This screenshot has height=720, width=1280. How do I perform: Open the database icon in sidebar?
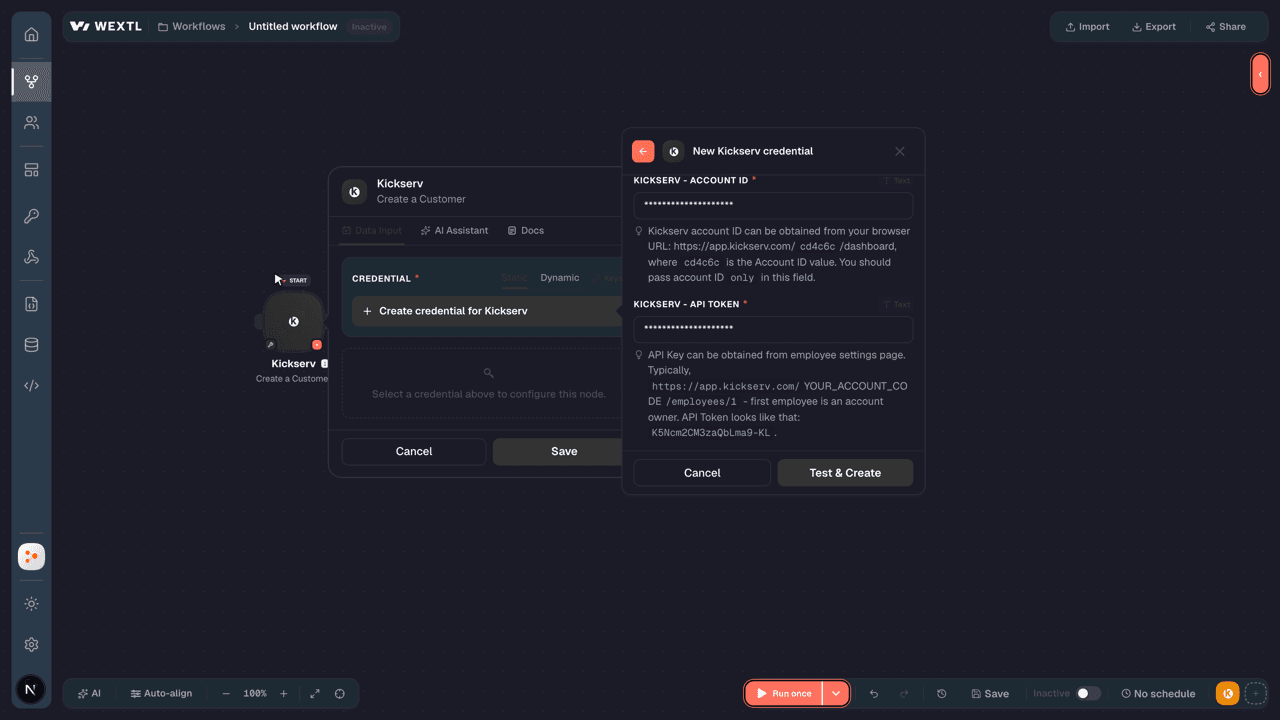tap(31, 345)
